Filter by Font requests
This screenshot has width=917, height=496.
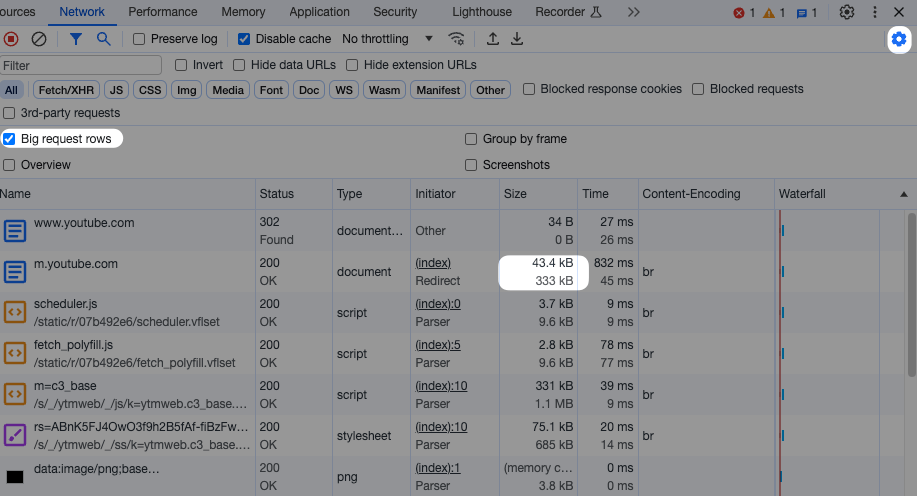(x=271, y=90)
